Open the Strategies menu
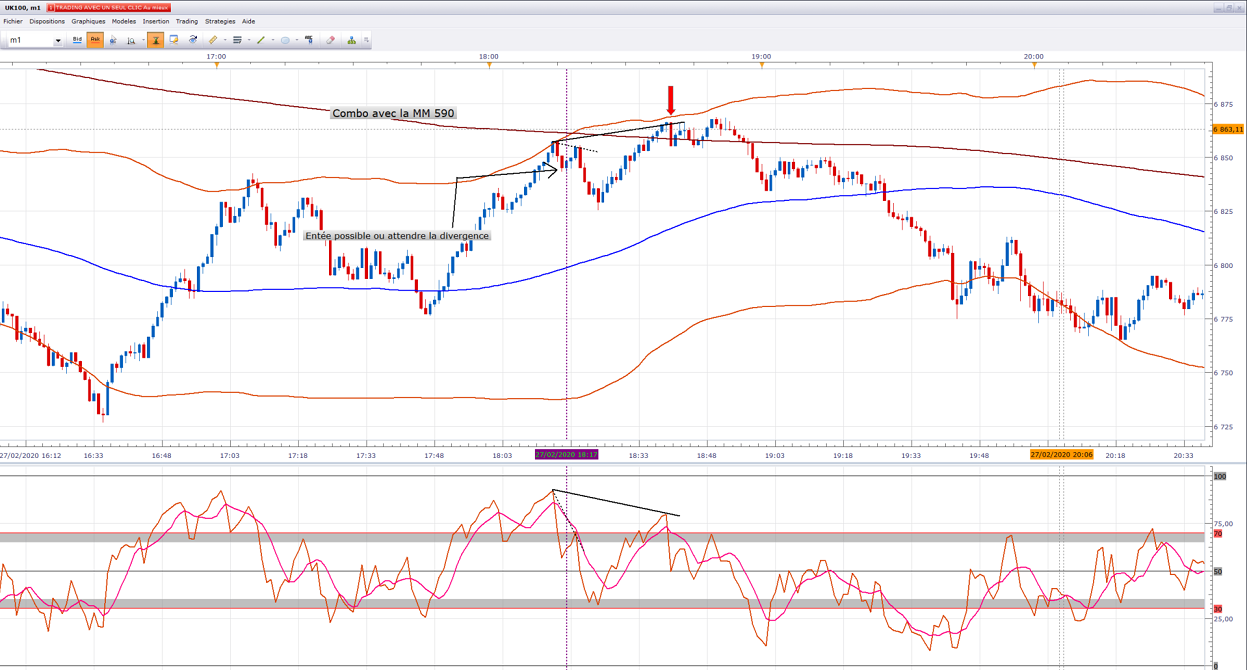This screenshot has width=1247, height=670. pyautogui.click(x=220, y=21)
